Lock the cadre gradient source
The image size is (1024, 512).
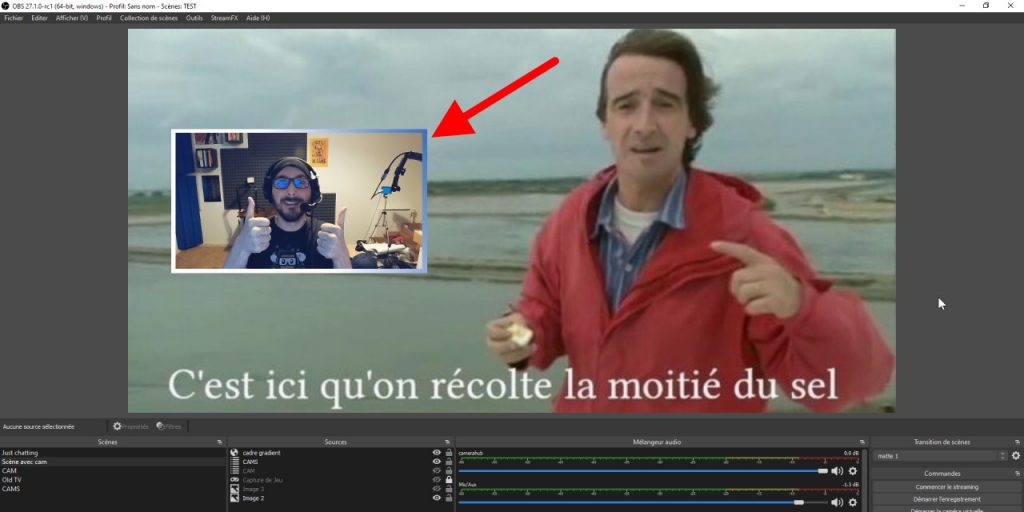coord(449,453)
